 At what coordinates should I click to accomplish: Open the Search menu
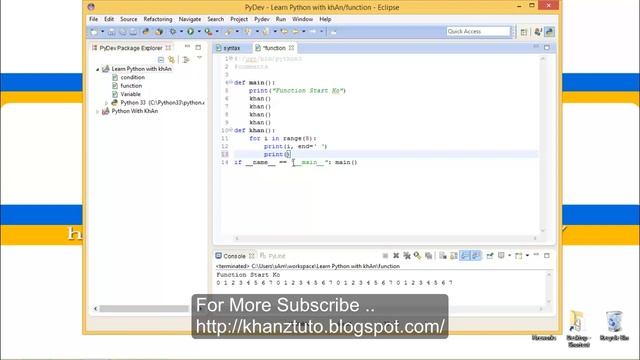pos(216,19)
